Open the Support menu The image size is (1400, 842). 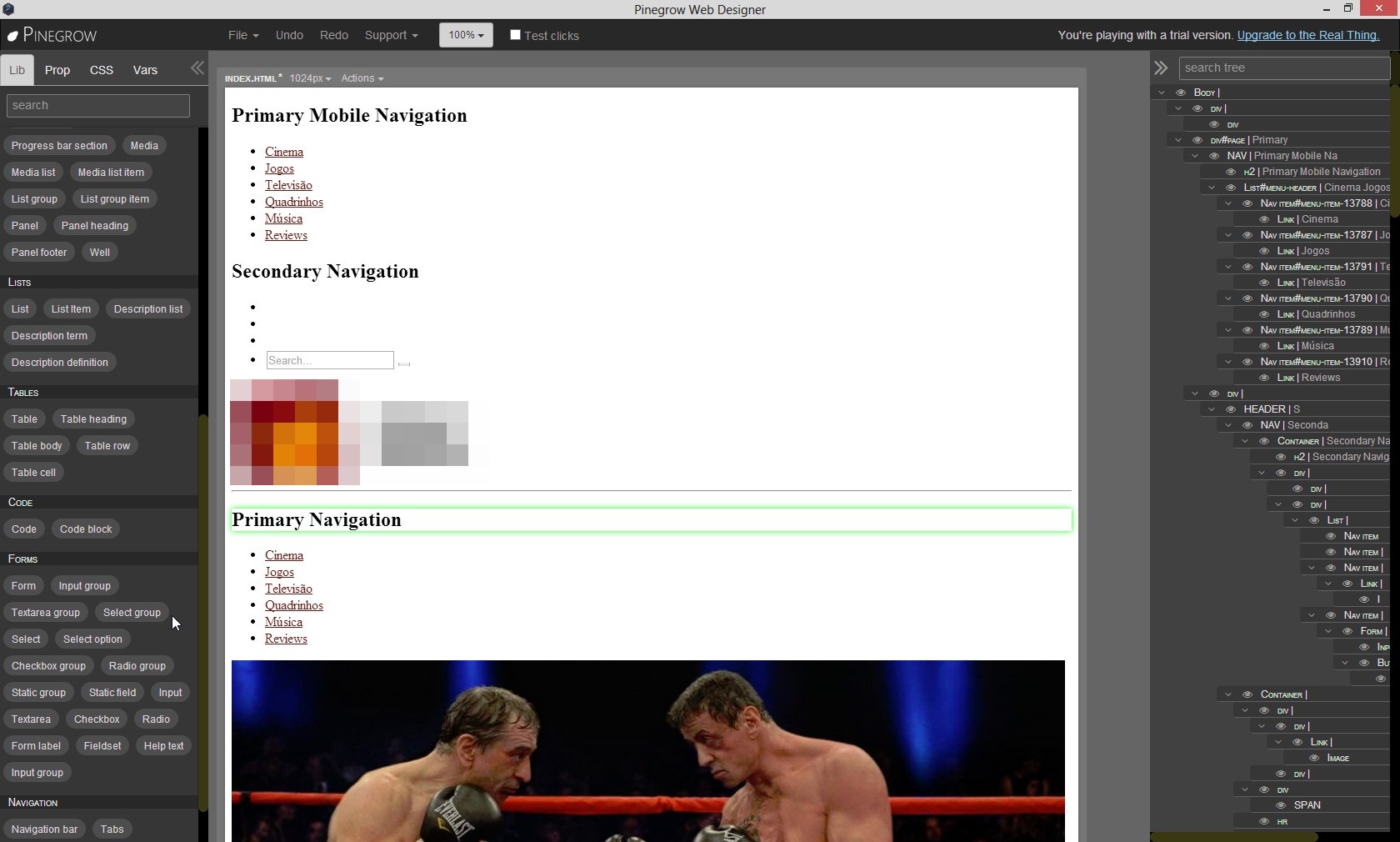pyautogui.click(x=391, y=35)
